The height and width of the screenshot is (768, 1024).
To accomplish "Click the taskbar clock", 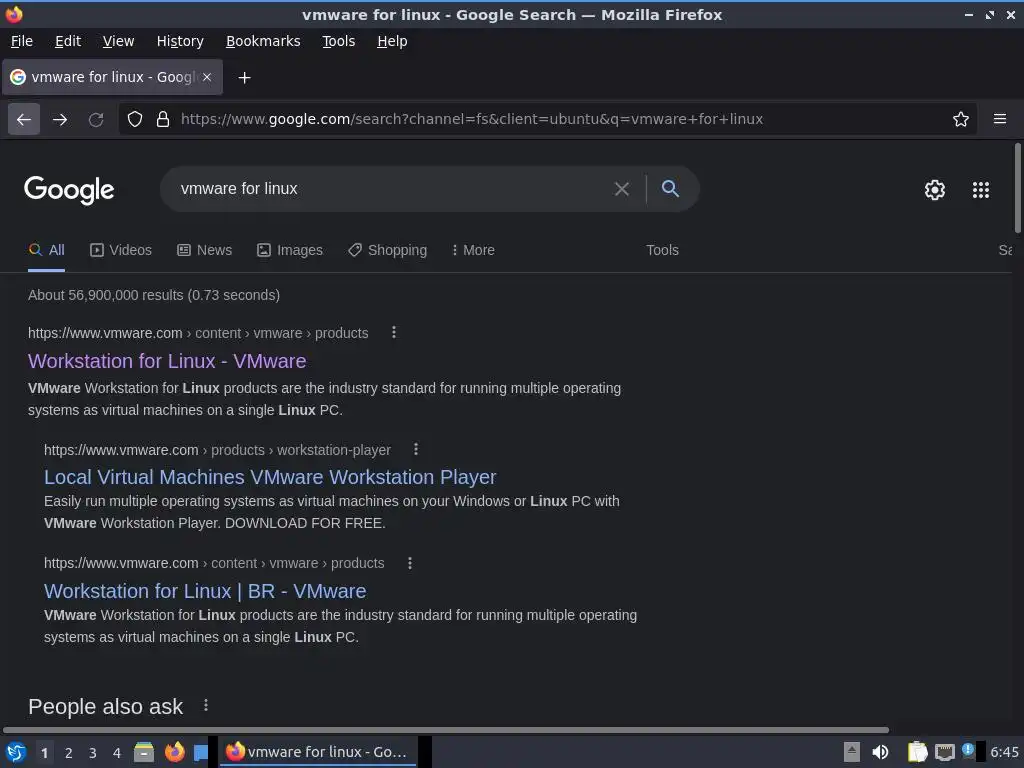I will (1004, 752).
